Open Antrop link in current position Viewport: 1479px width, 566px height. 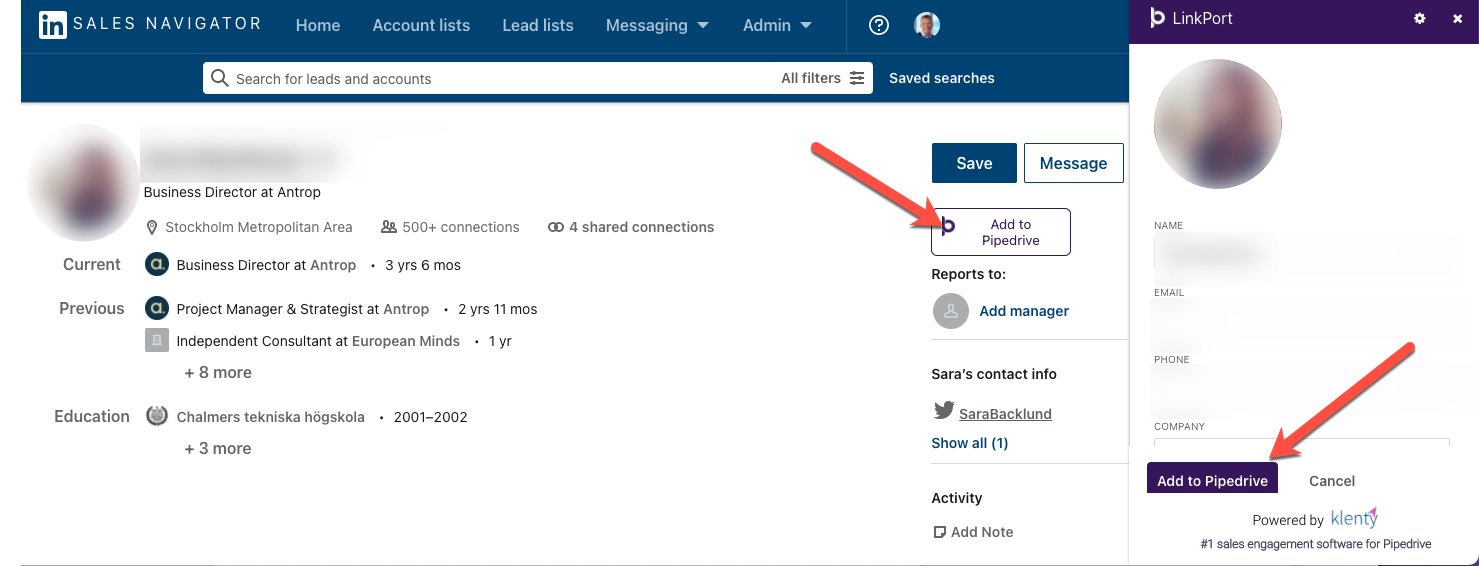(333, 265)
